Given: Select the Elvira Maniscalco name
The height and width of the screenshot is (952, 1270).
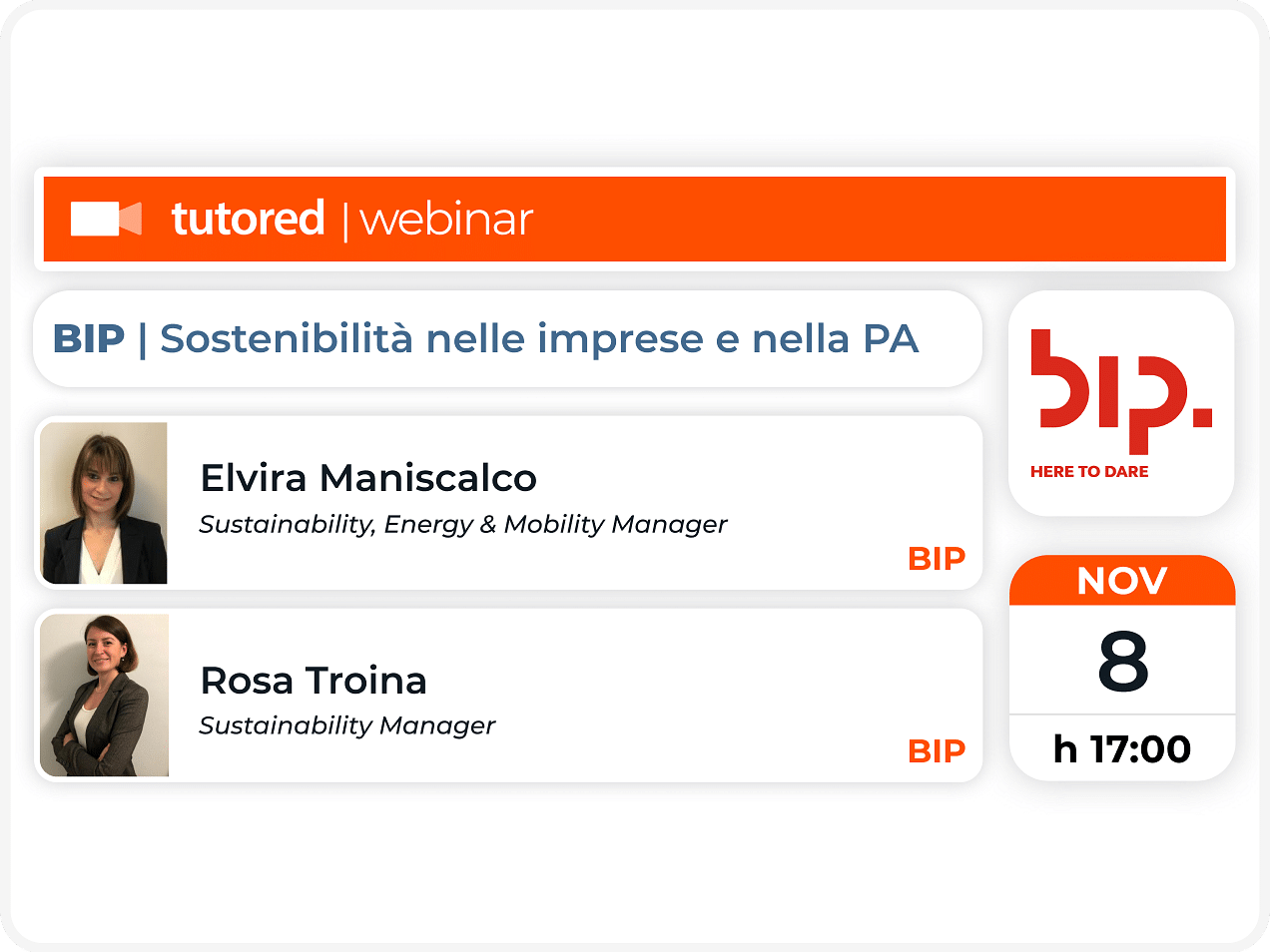Looking at the screenshot, I should coord(368,478).
